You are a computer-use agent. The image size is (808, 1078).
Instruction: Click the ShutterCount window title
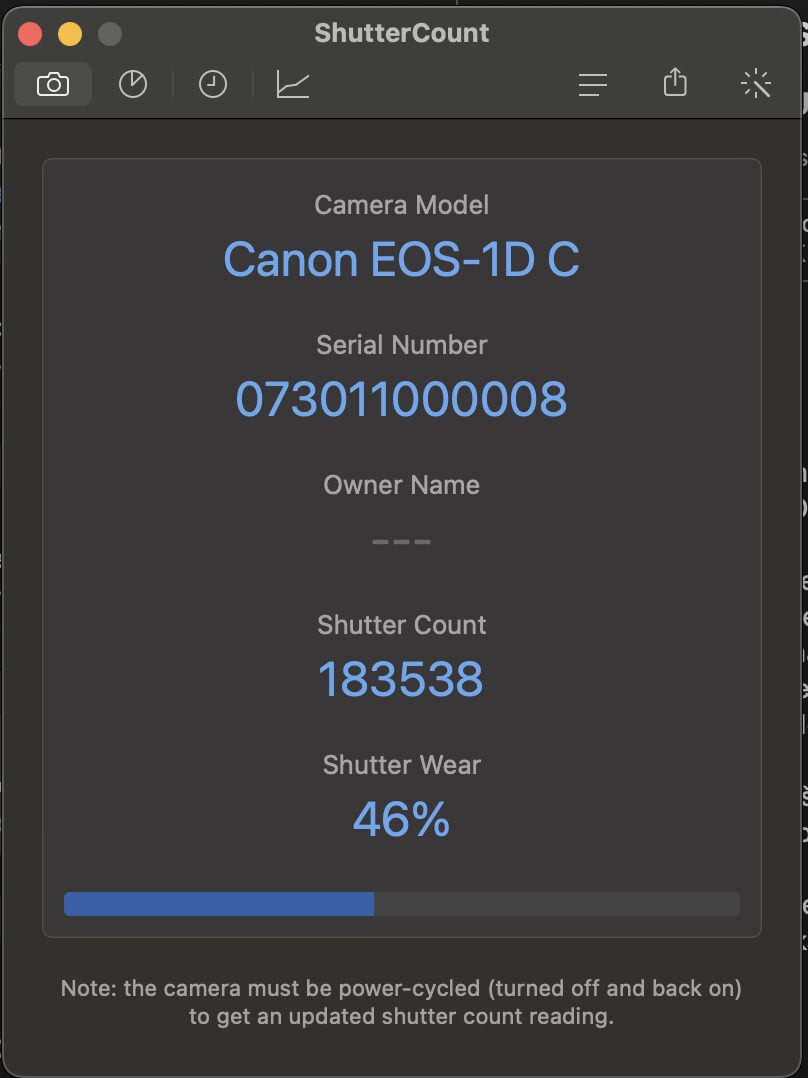coord(401,33)
